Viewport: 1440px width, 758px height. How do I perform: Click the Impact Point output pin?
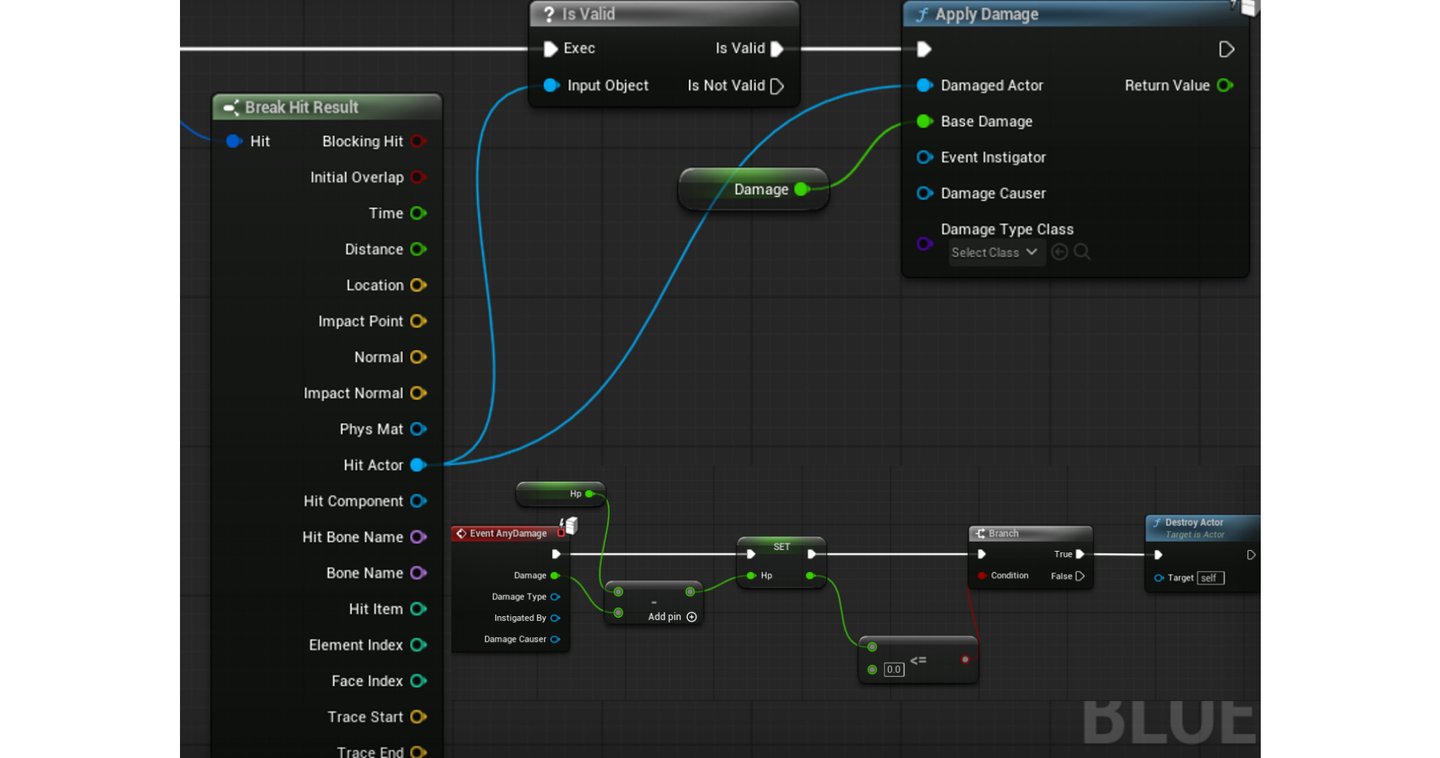tap(418, 321)
